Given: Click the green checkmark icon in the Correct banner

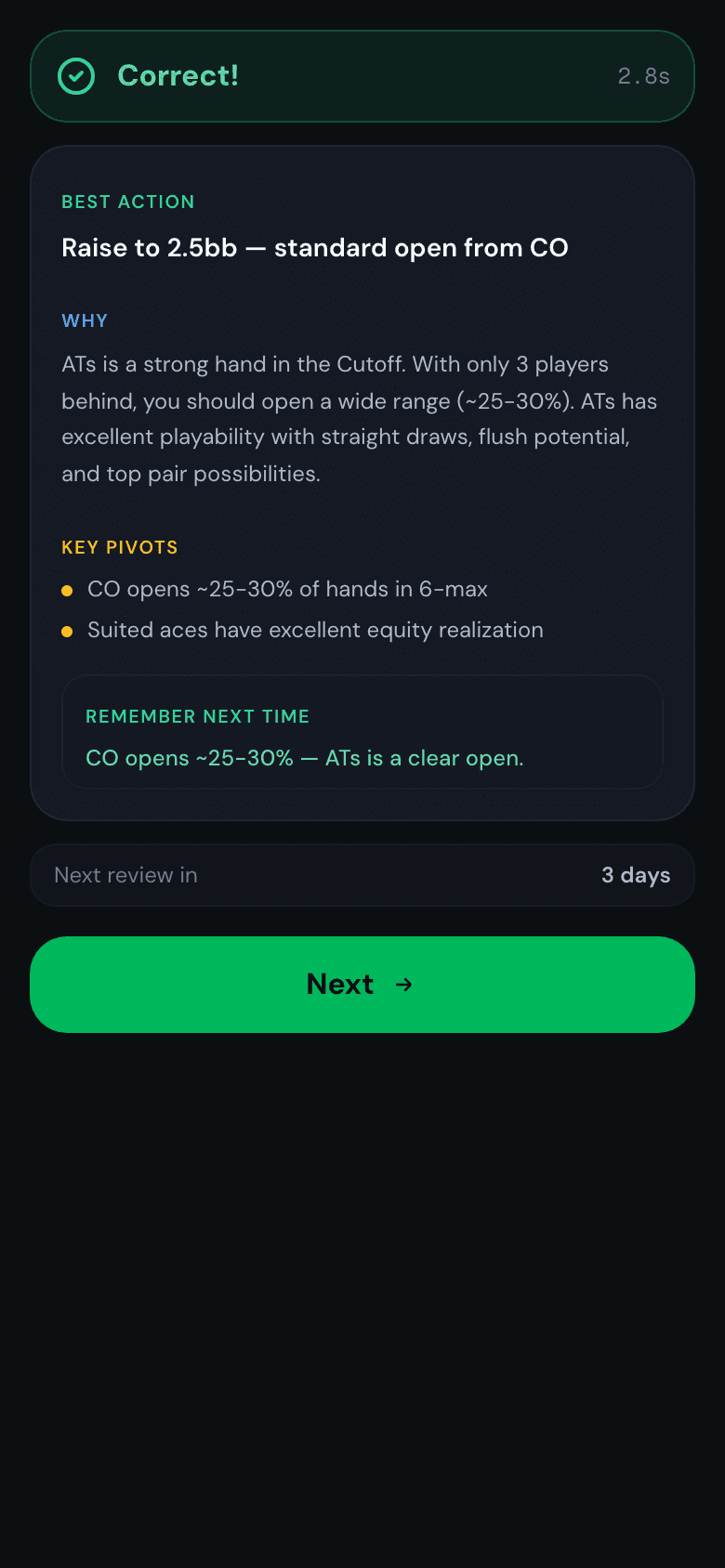Looking at the screenshot, I should point(77,76).
